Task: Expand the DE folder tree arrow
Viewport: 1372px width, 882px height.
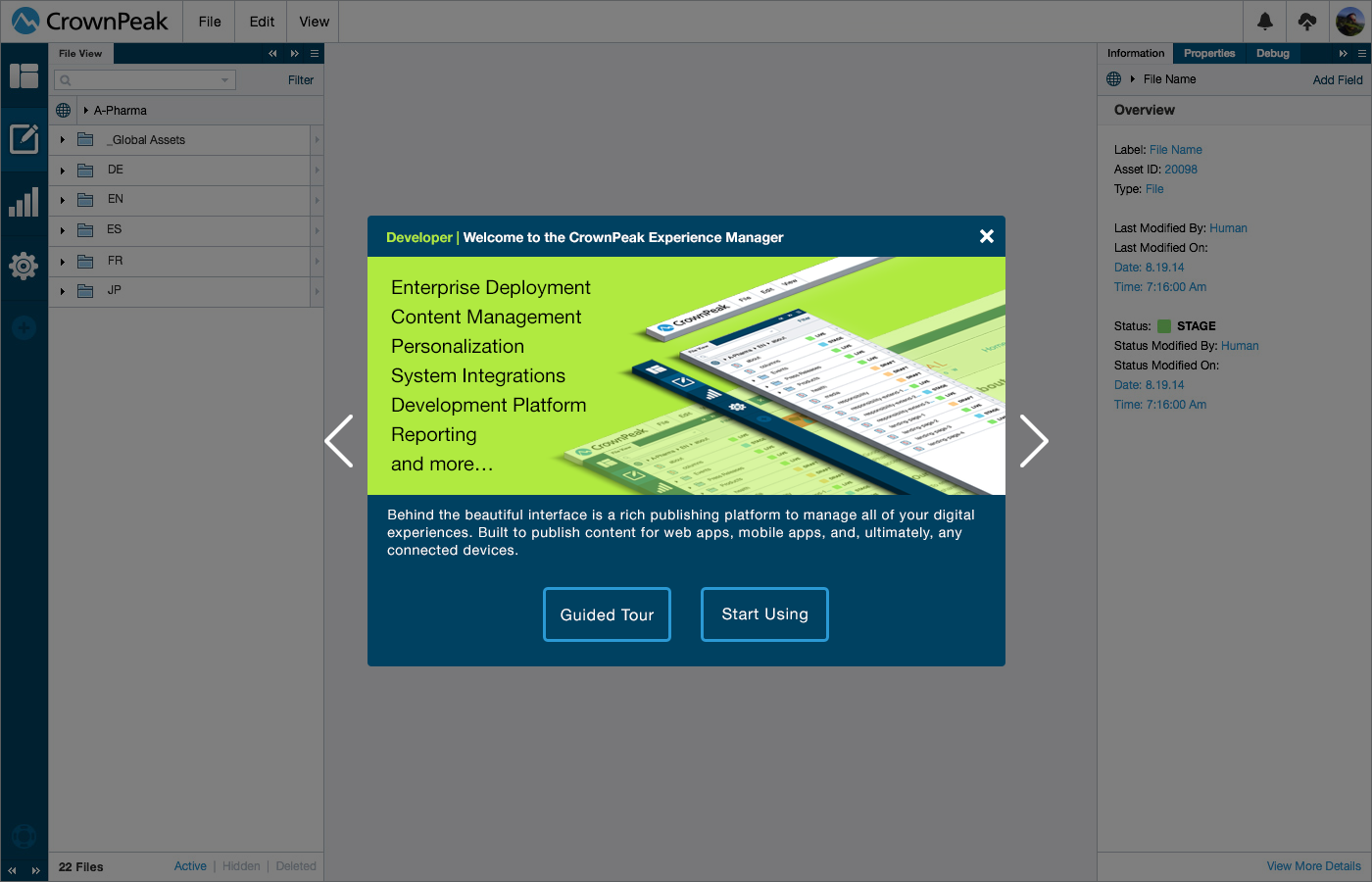Action: pyautogui.click(x=62, y=171)
